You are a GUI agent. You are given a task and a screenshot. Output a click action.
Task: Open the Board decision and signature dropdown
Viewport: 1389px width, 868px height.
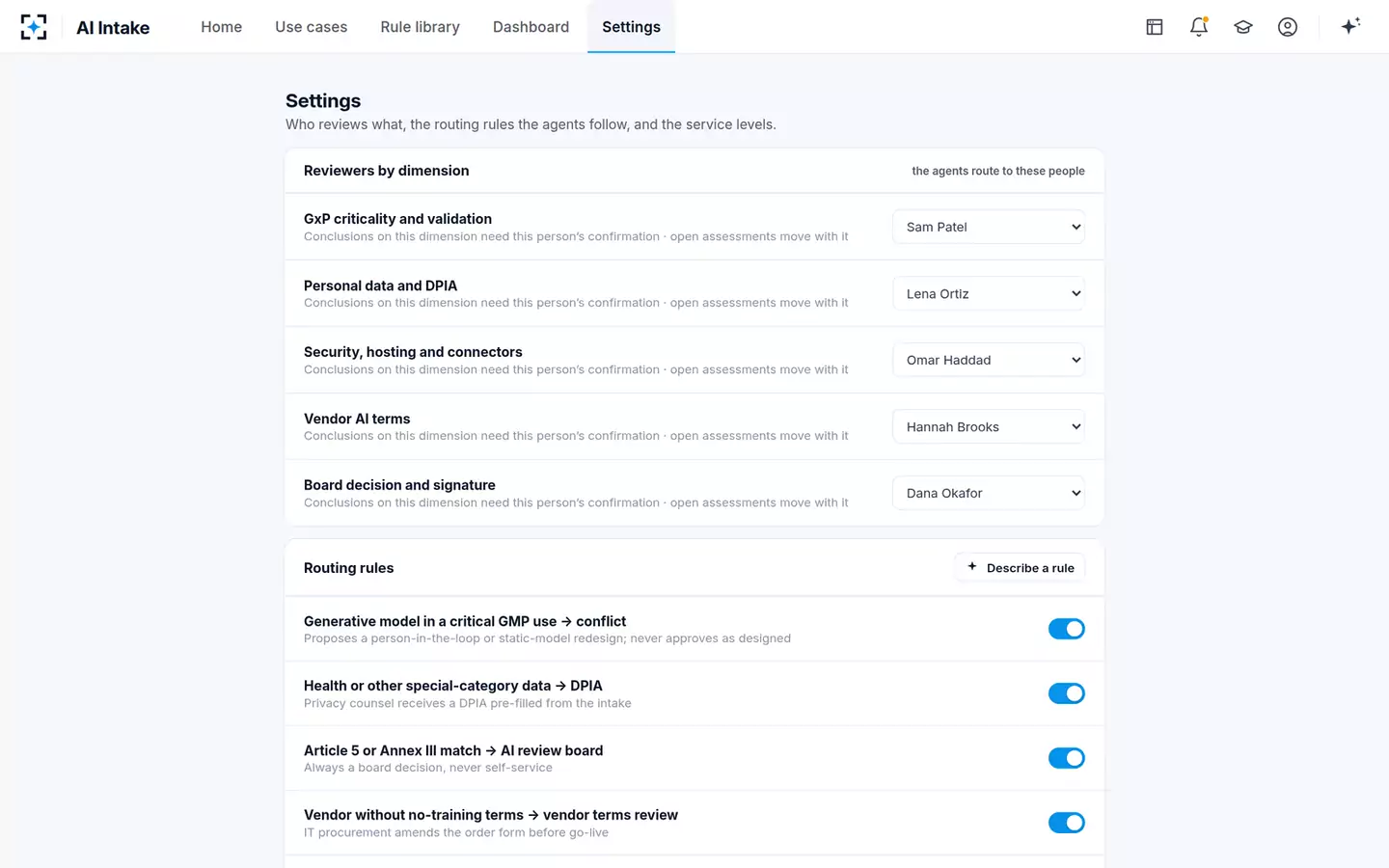(989, 493)
